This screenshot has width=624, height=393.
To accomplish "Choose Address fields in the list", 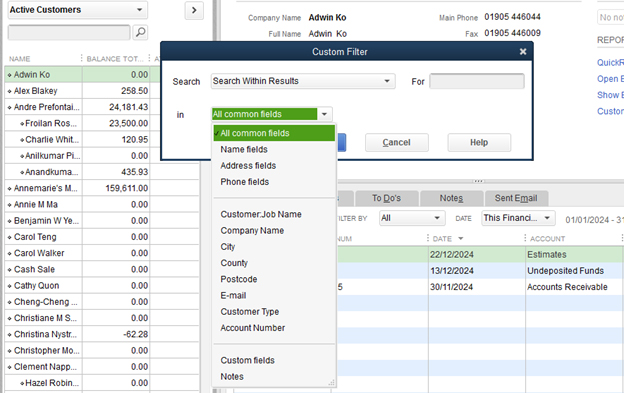I will [x=248, y=166].
